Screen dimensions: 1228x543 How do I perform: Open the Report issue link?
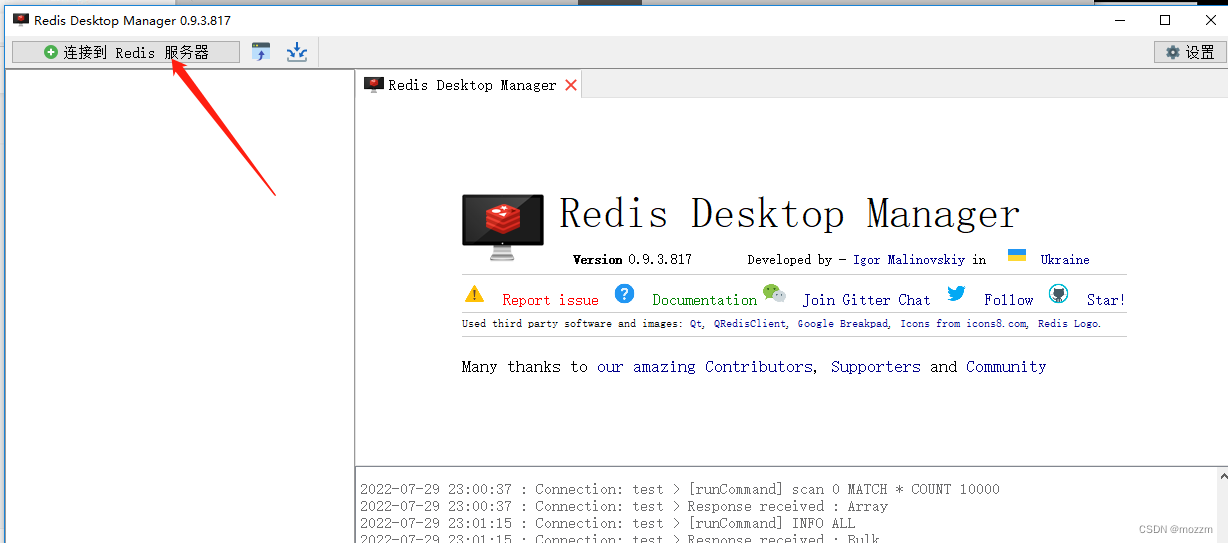tap(550, 300)
